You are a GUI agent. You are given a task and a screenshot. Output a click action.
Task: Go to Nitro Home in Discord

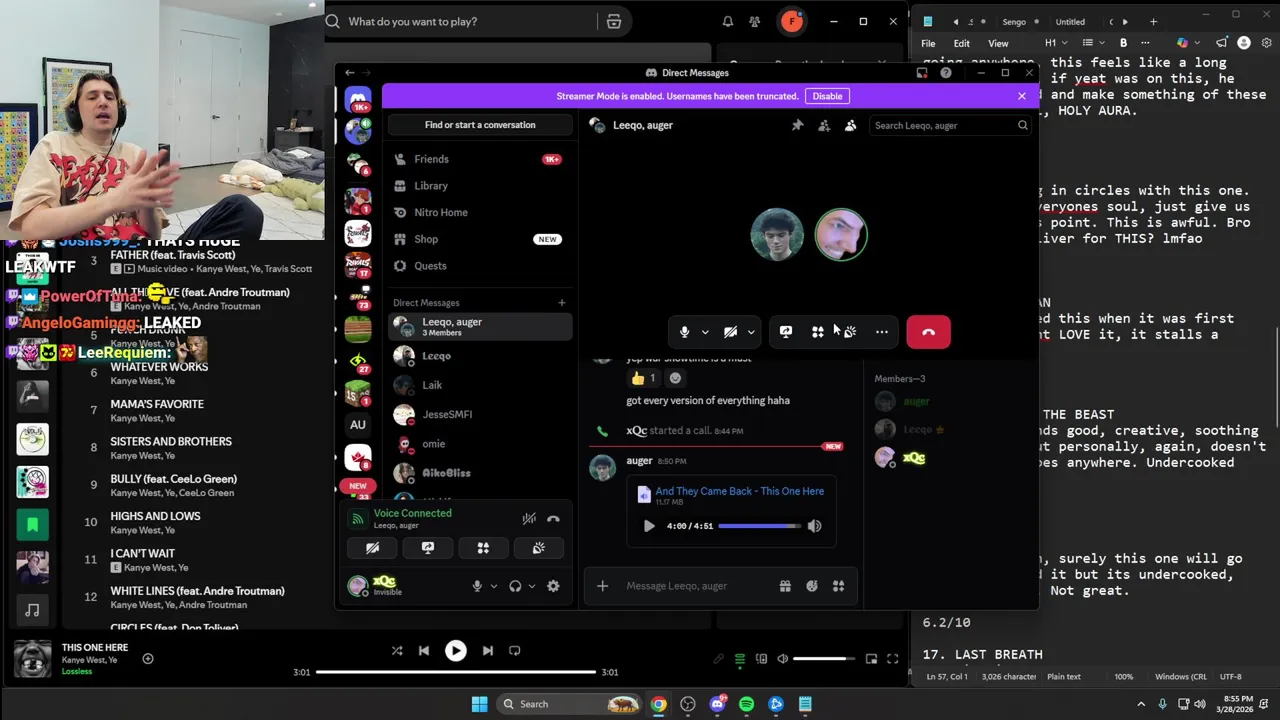[x=479, y=212]
